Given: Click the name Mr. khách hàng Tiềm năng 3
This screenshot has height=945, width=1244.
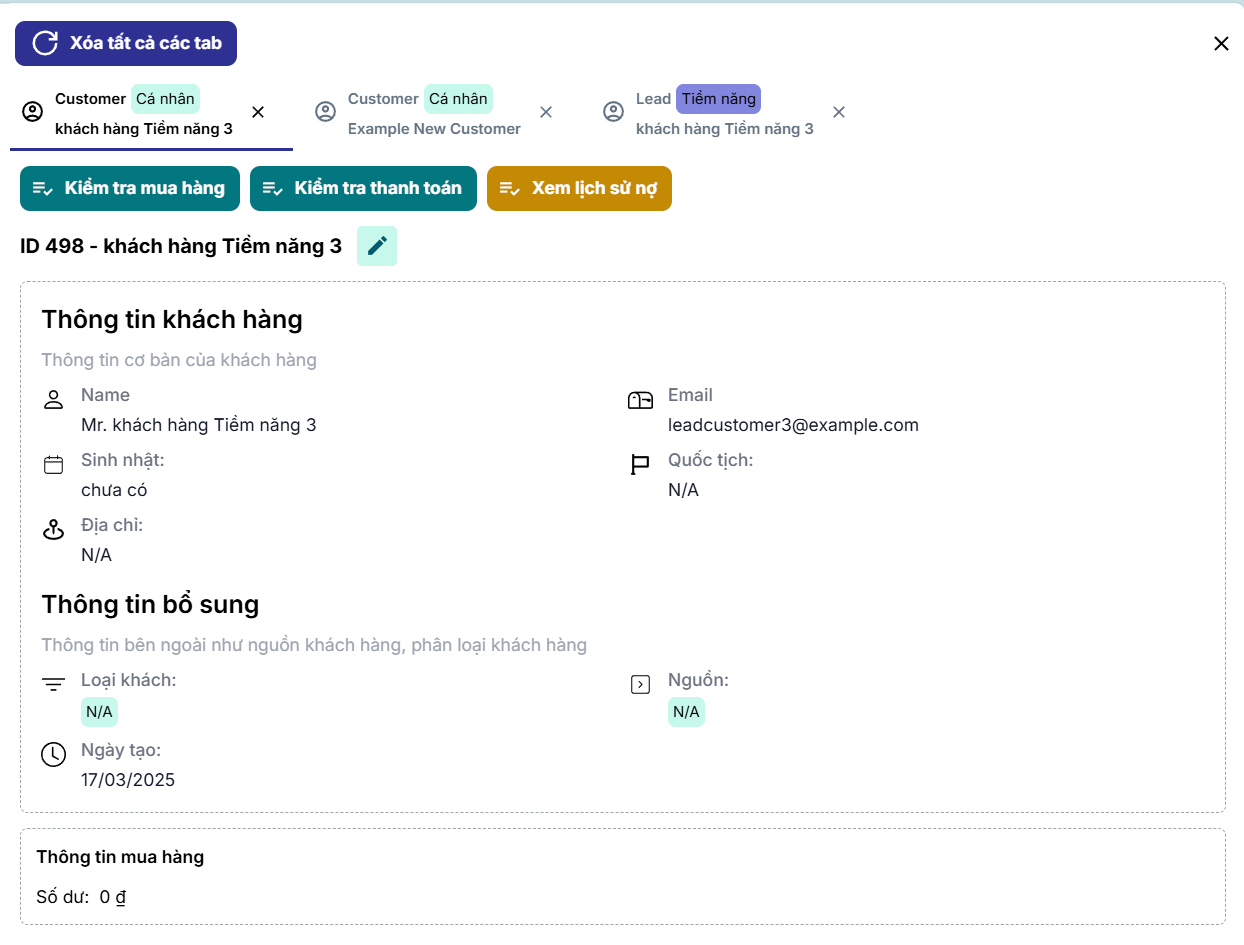Looking at the screenshot, I should (x=199, y=425).
